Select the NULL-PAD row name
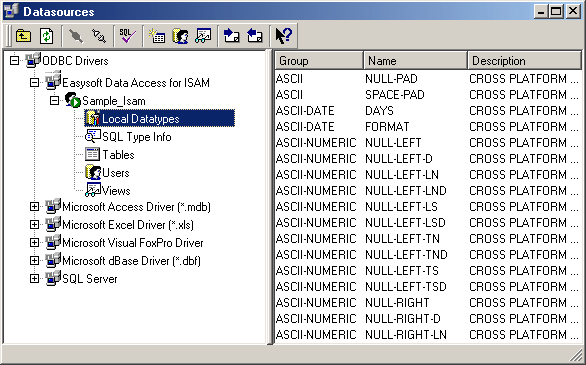This screenshot has height=365, width=586. pyautogui.click(x=391, y=79)
